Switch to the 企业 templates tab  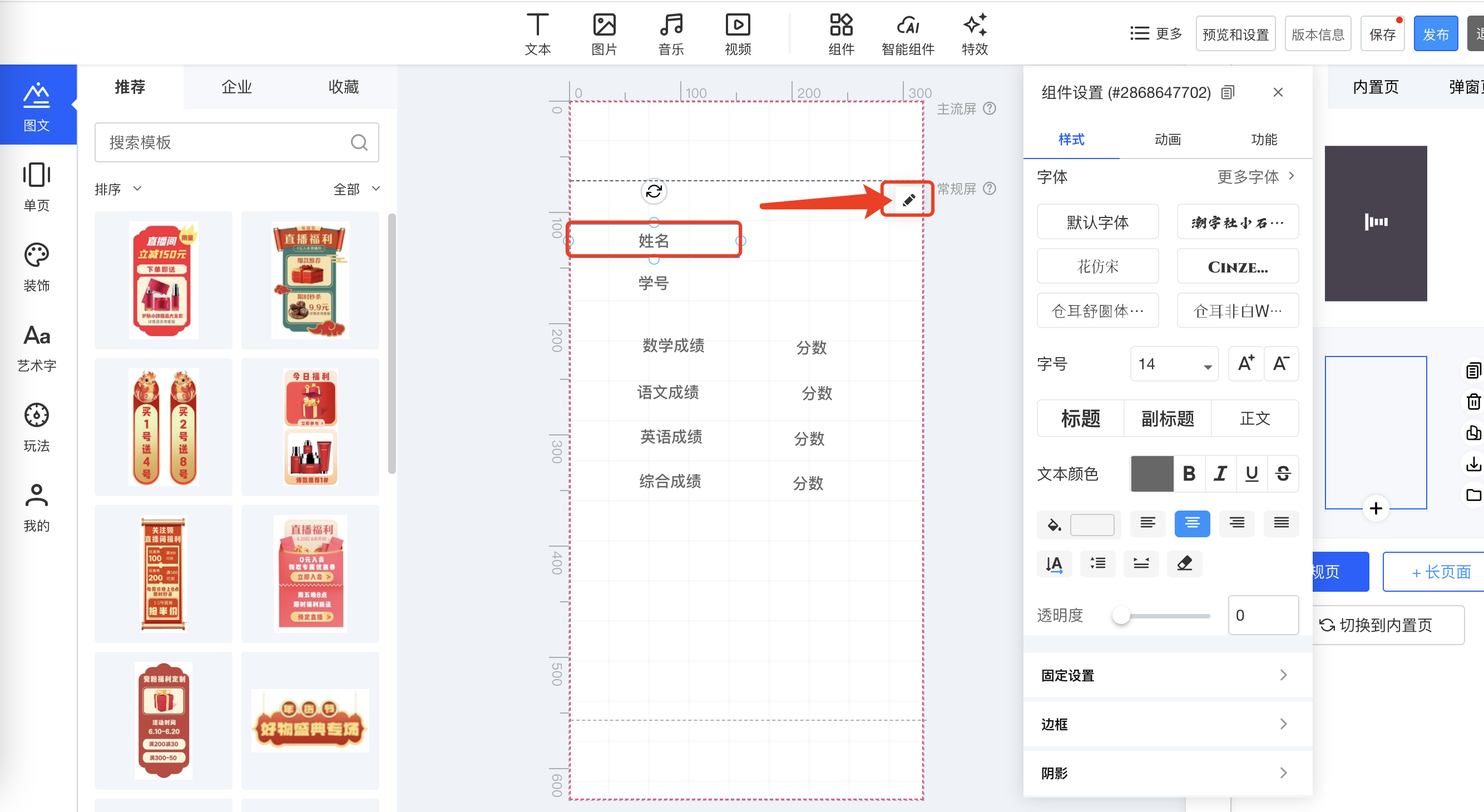click(236, 87)
